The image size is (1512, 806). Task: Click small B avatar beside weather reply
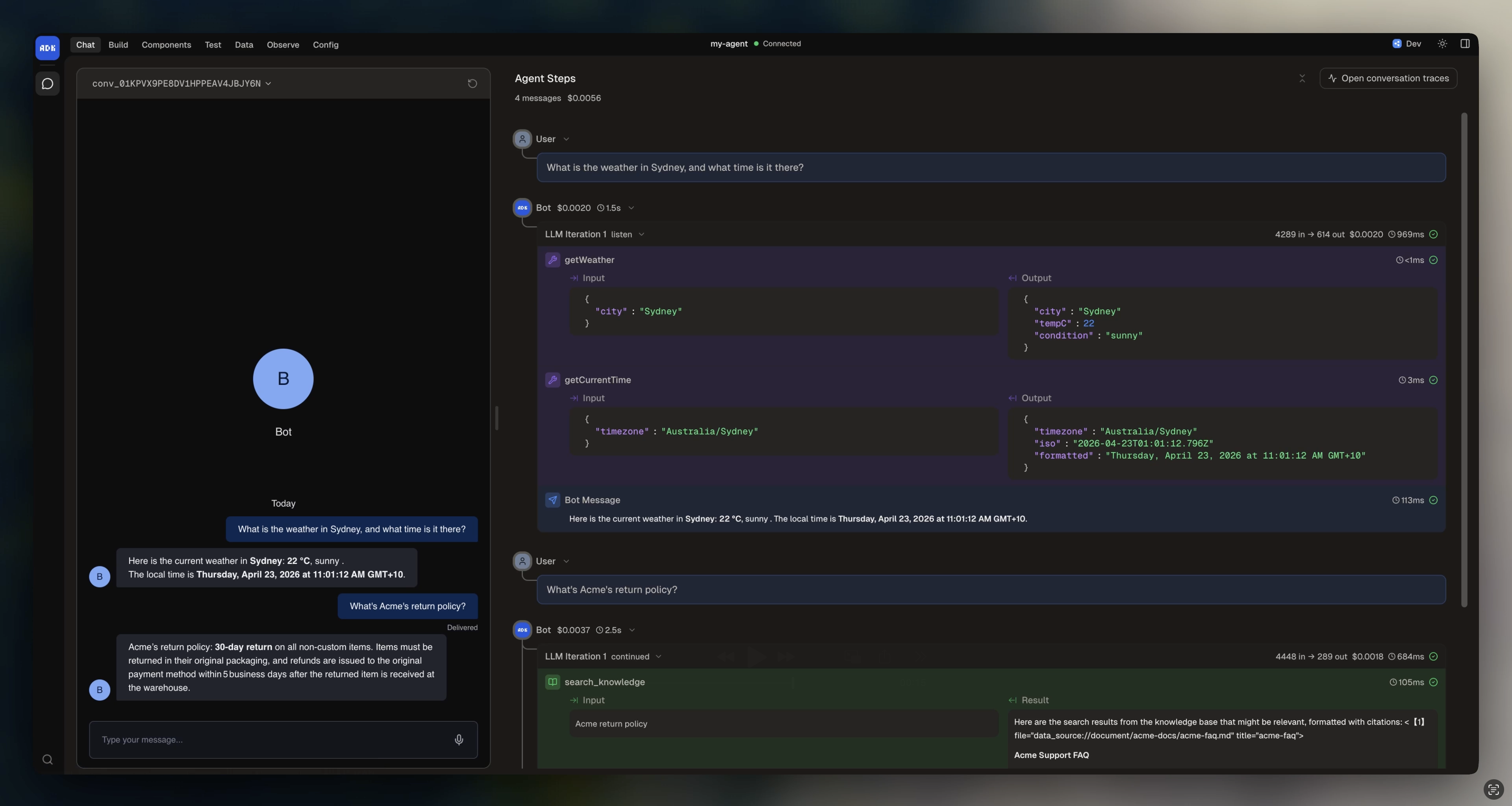[x=99, y=577]
